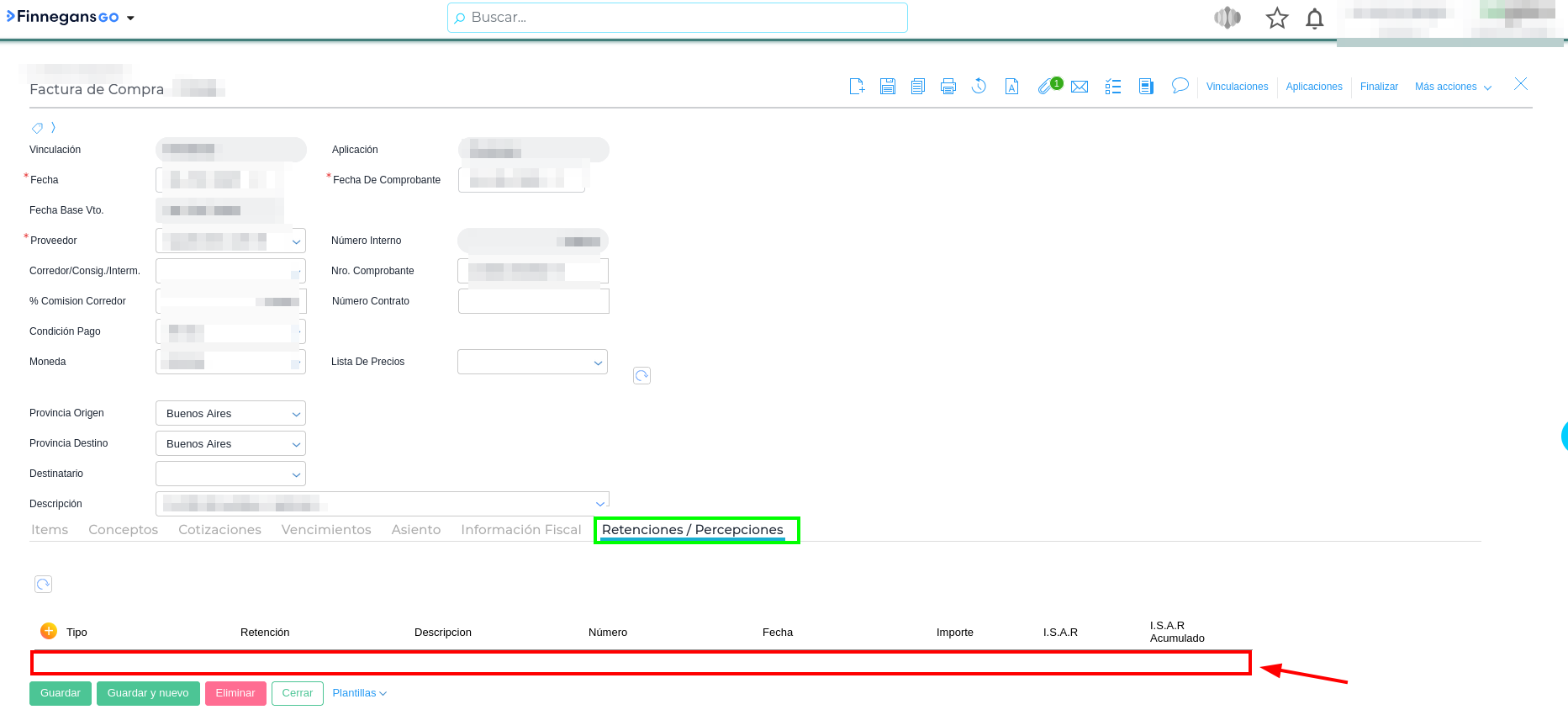
Task: Open the Aplicaciones link
Action: point(1314,87)
